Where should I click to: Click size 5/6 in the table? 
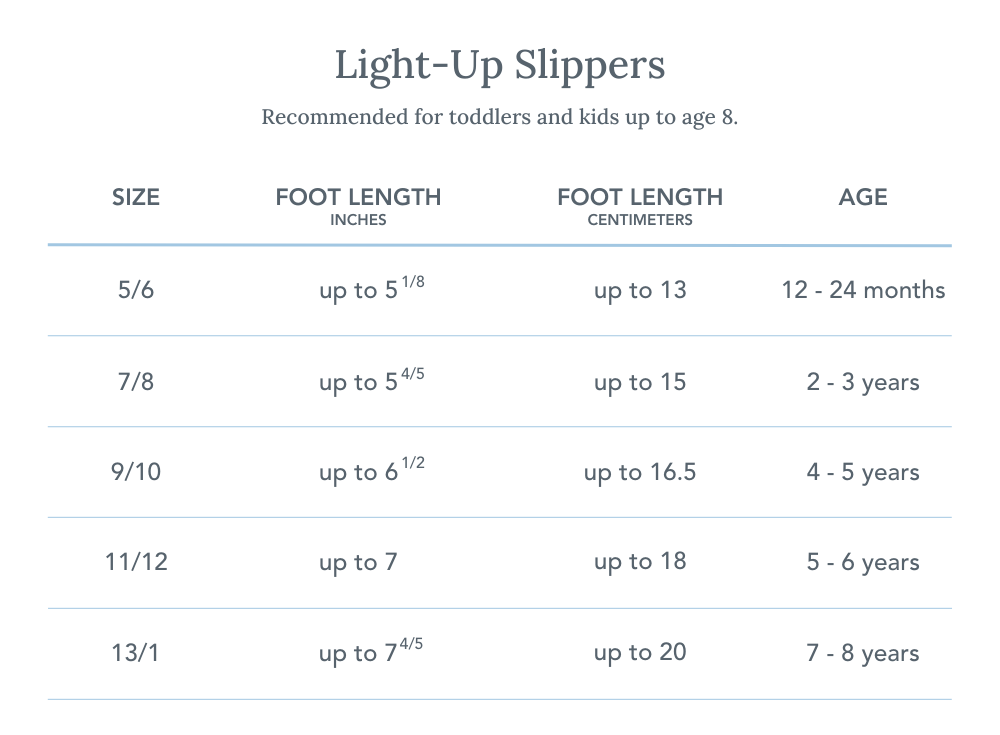pyautogui.click(x=136, y=290)
